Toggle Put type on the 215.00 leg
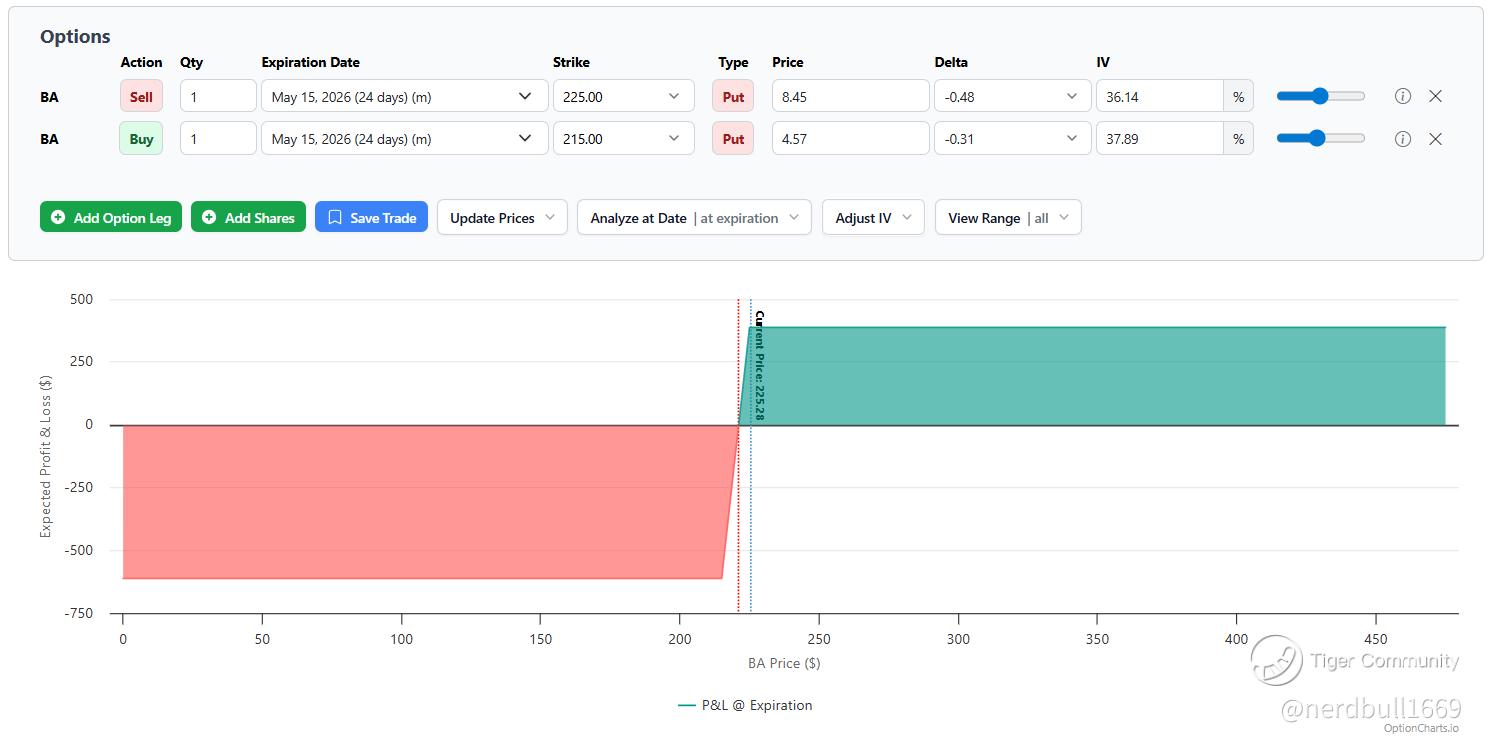The height and width of the screenshot is (742, 1490). [733, 139]
